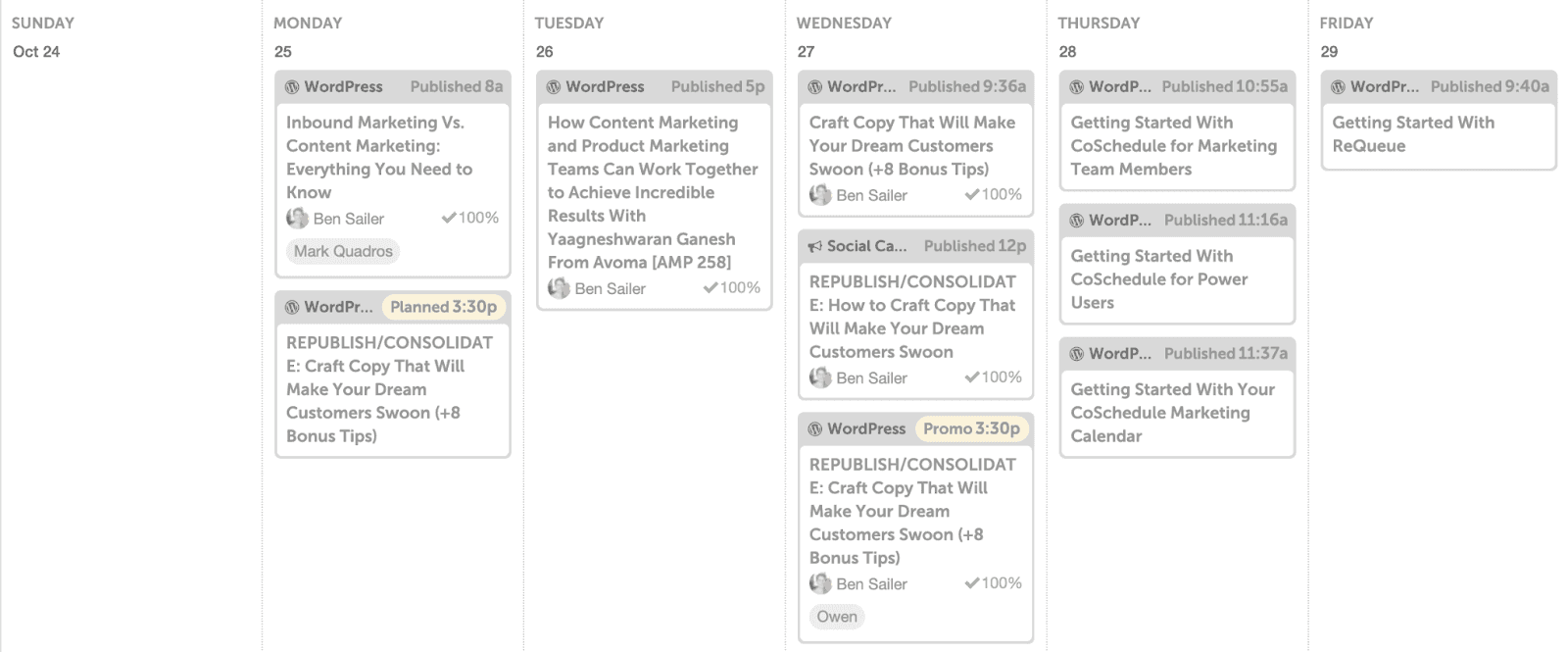Click the Mark Quadros tag on Monday's post
Viewport: 1568px width, 652px height.
342,251
